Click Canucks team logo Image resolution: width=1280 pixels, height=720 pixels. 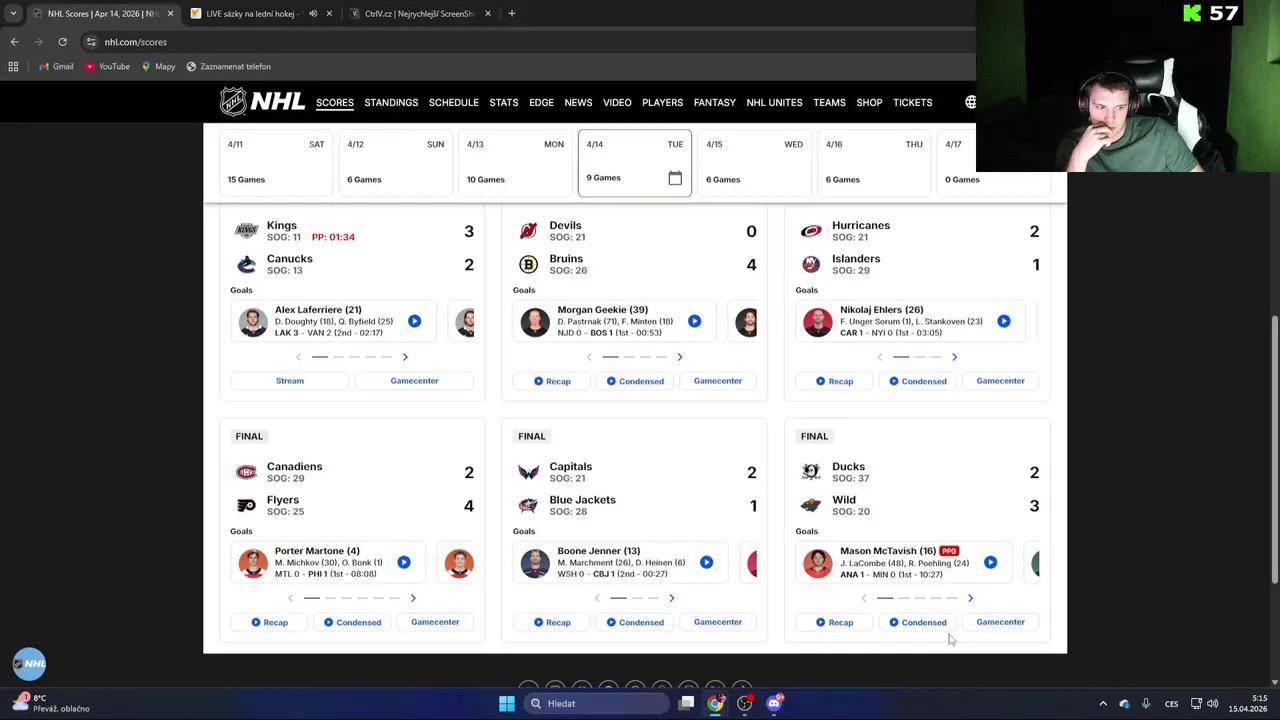pyautogui.click(x=246, y=264)
